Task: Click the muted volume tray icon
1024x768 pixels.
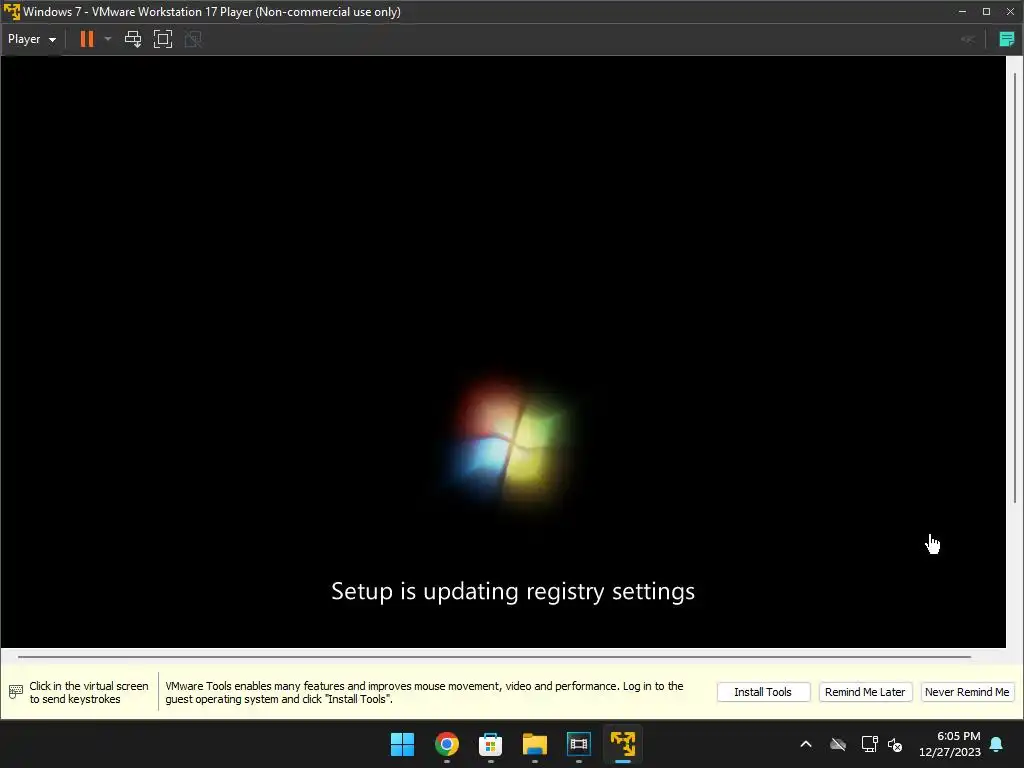Action: click(x=895, y=744)
